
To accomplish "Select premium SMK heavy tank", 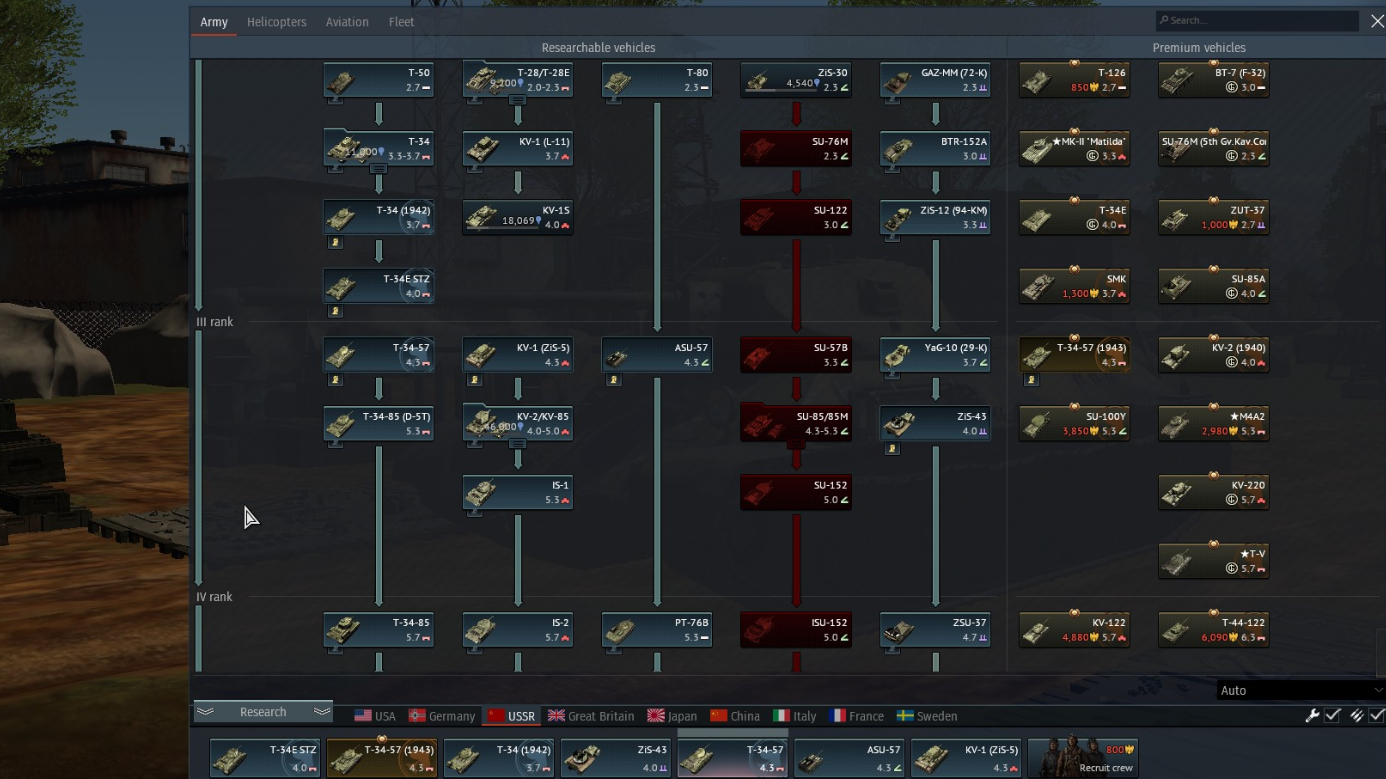I will tap(1074, 286).
